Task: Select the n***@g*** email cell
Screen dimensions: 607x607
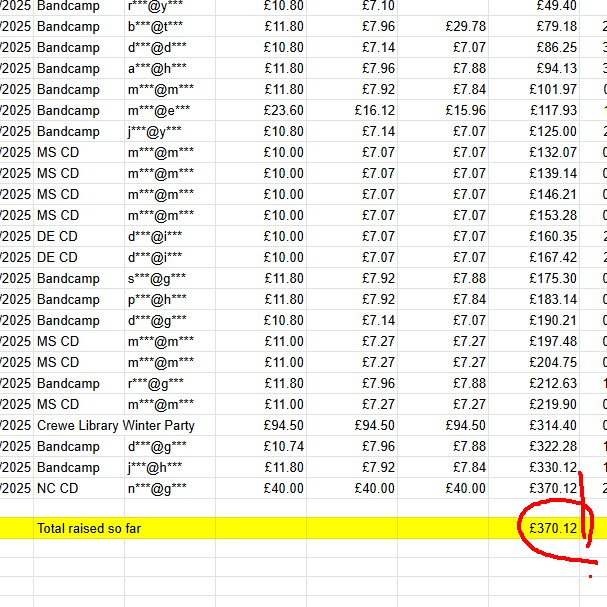Action: [156, 488]
